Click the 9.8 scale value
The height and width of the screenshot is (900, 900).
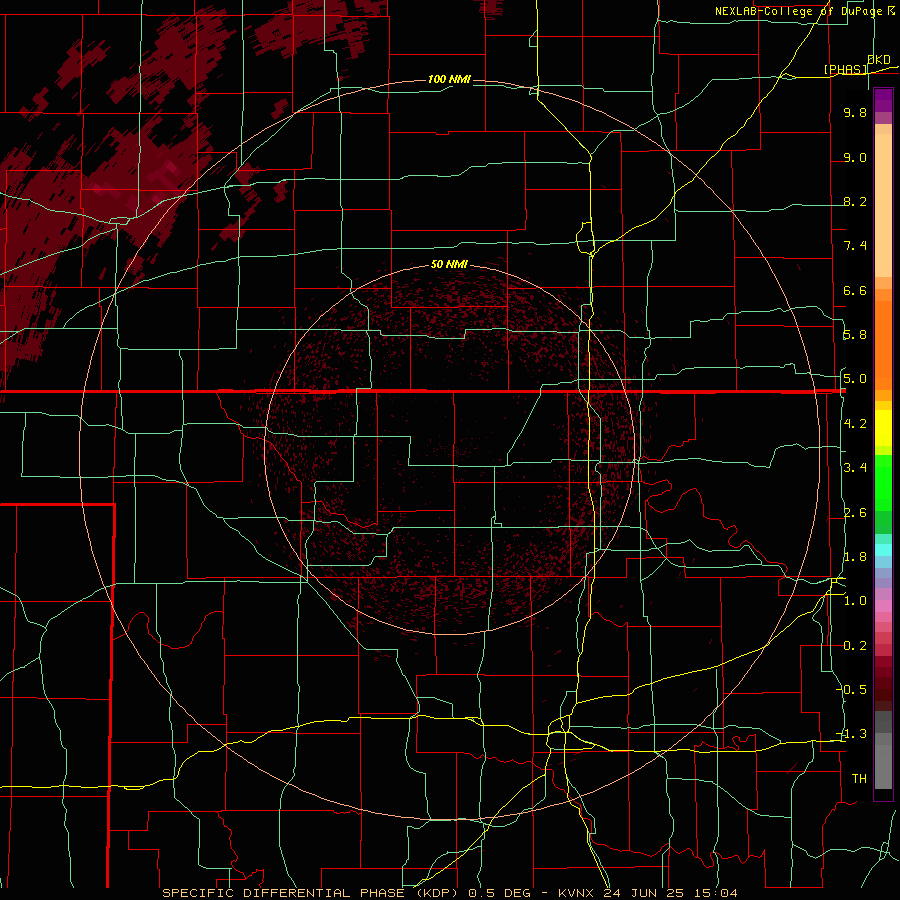(855, 113)
